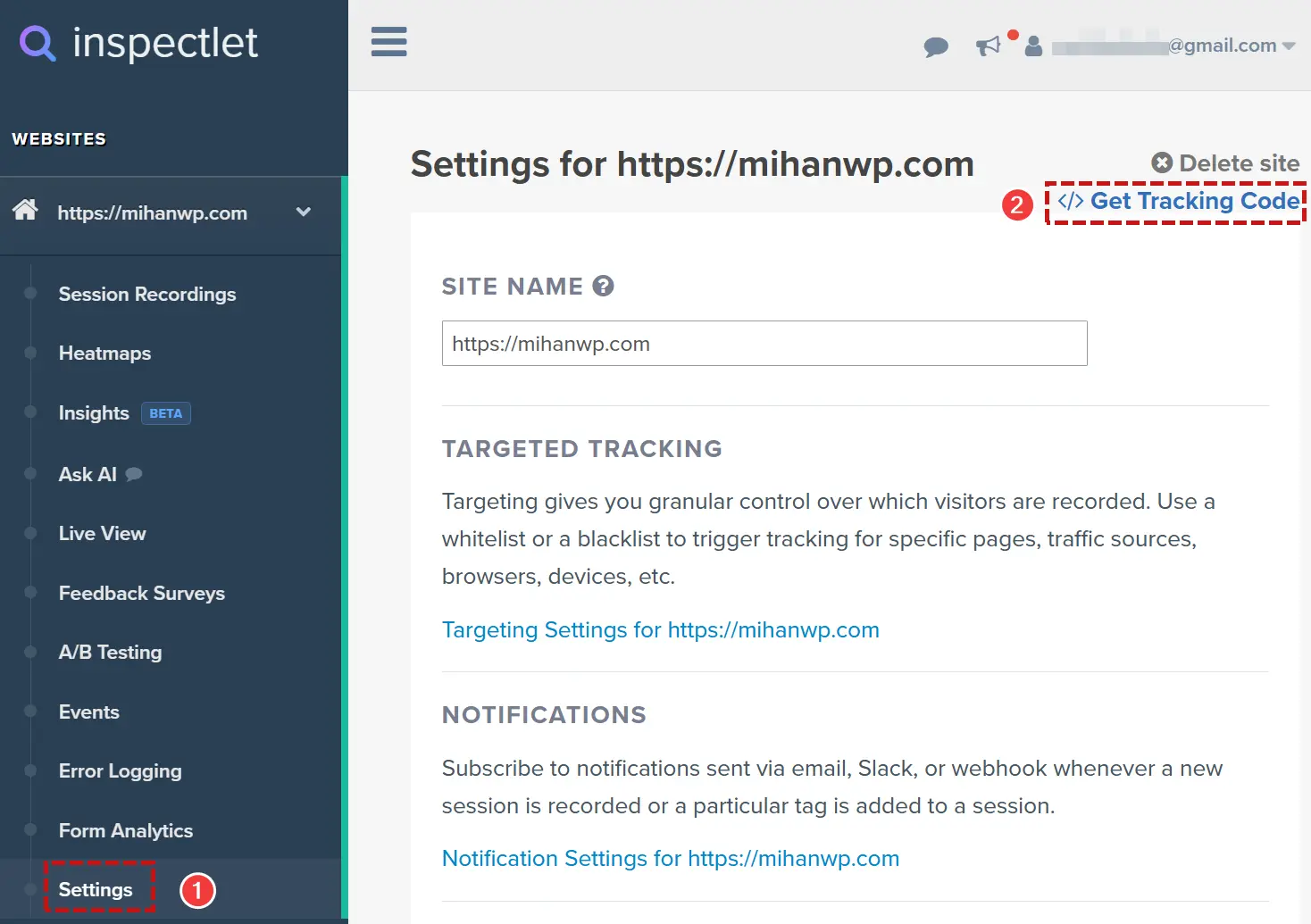Click the BETA badge next to Insights

(x=166, y=413)
